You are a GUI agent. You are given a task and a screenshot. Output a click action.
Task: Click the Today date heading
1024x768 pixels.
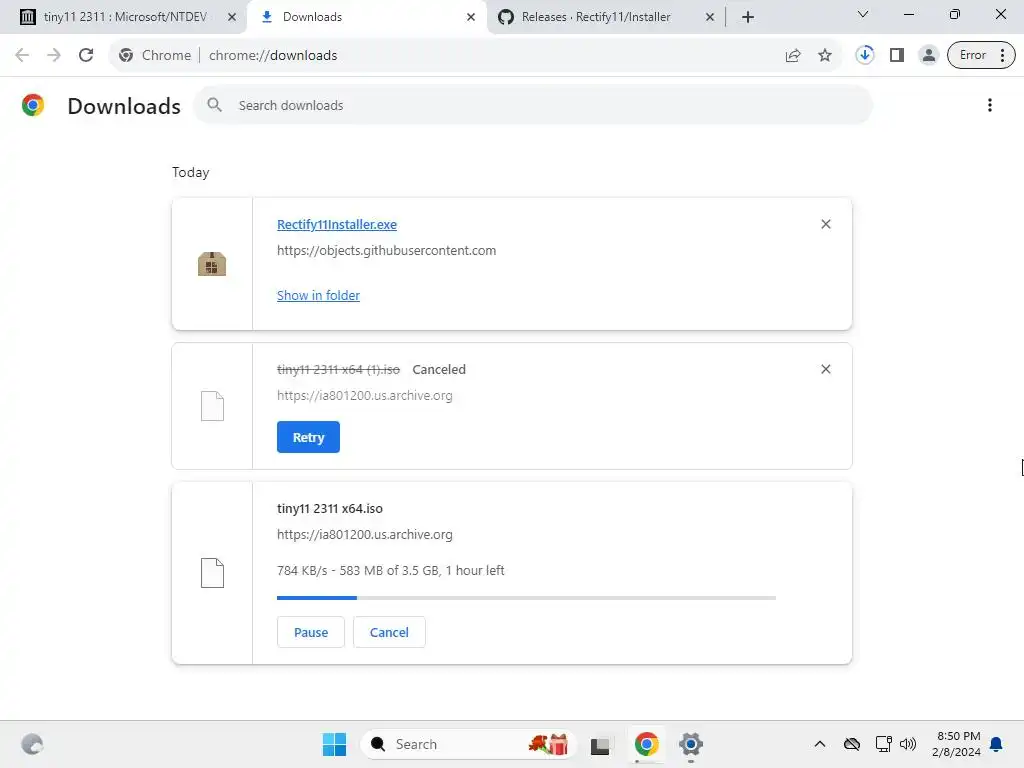(x=191, y=172)
